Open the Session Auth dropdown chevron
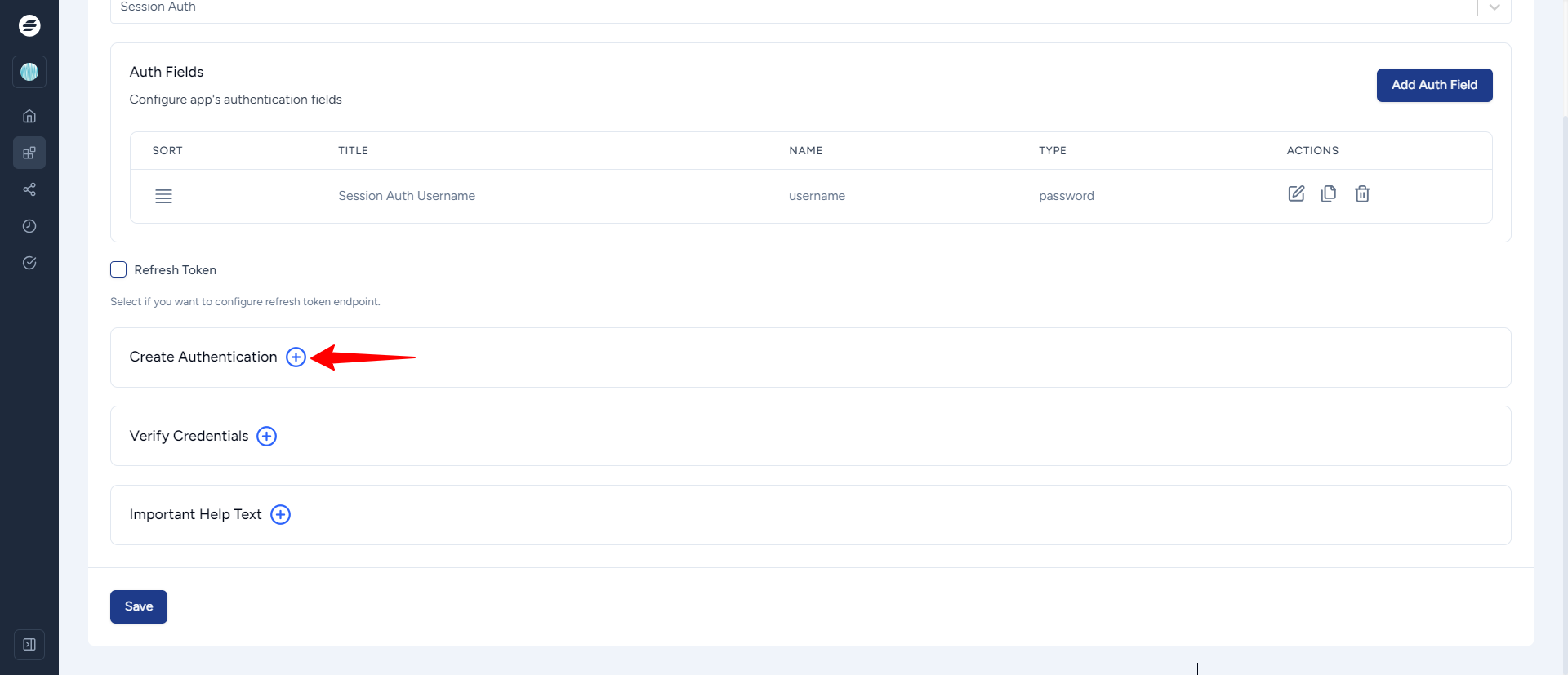1568x675 pixels. point(1494,7)
